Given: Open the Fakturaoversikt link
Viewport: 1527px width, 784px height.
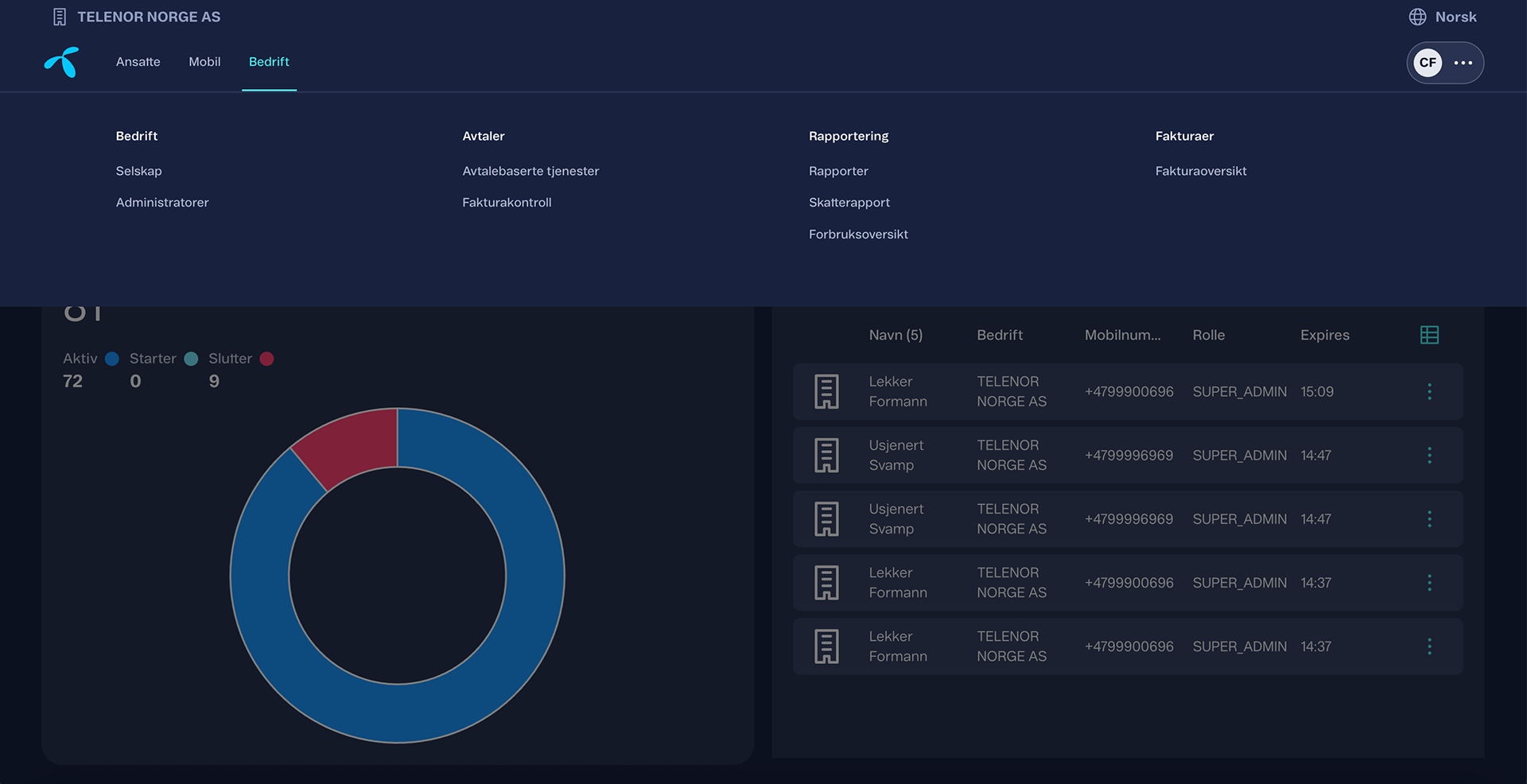Looking at the screenshot, I should point(1201,171).
